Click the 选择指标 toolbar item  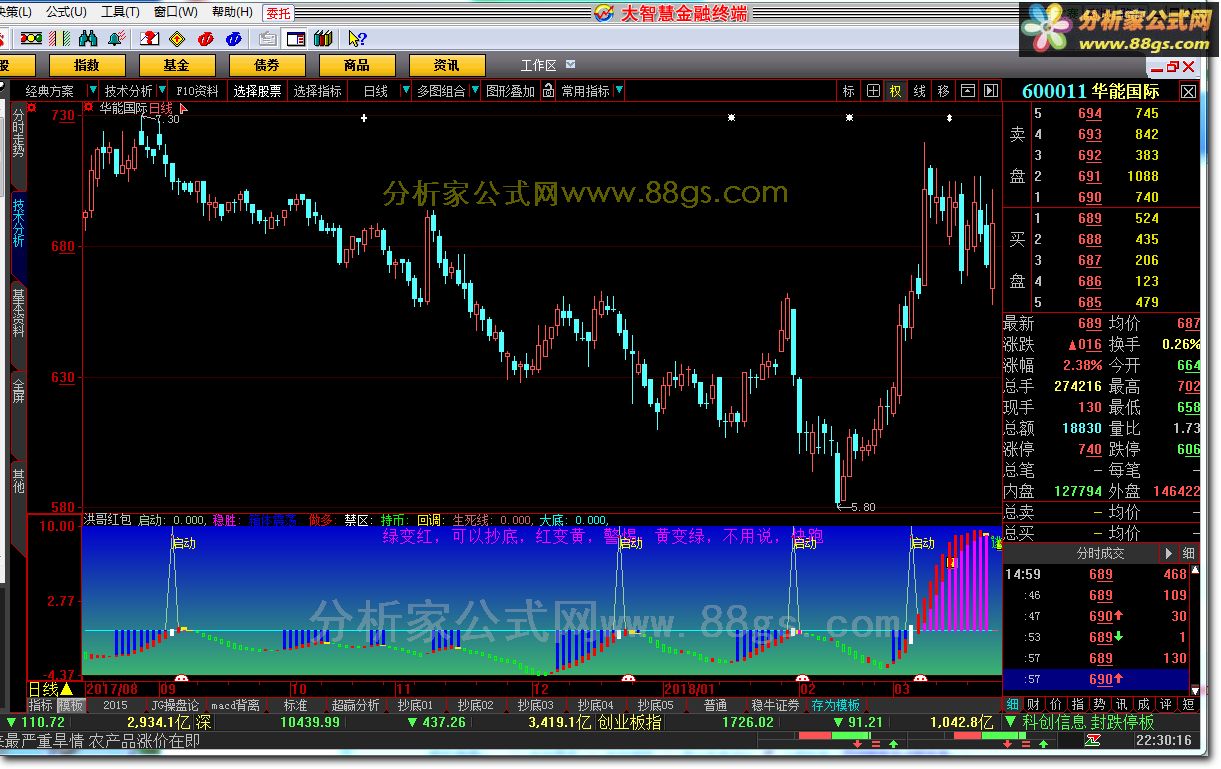pos(318,91)
